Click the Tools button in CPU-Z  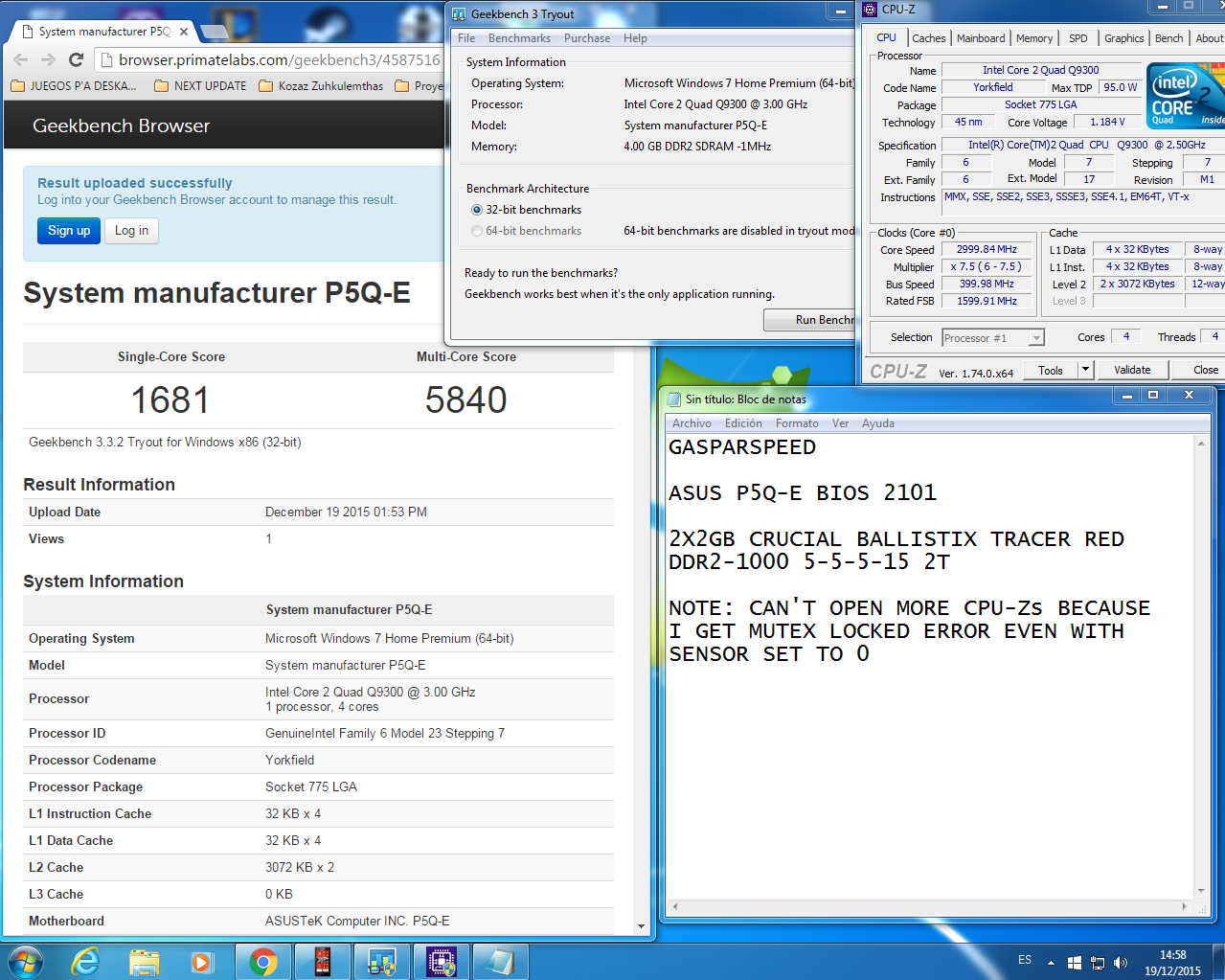(x=1051, y=370)
